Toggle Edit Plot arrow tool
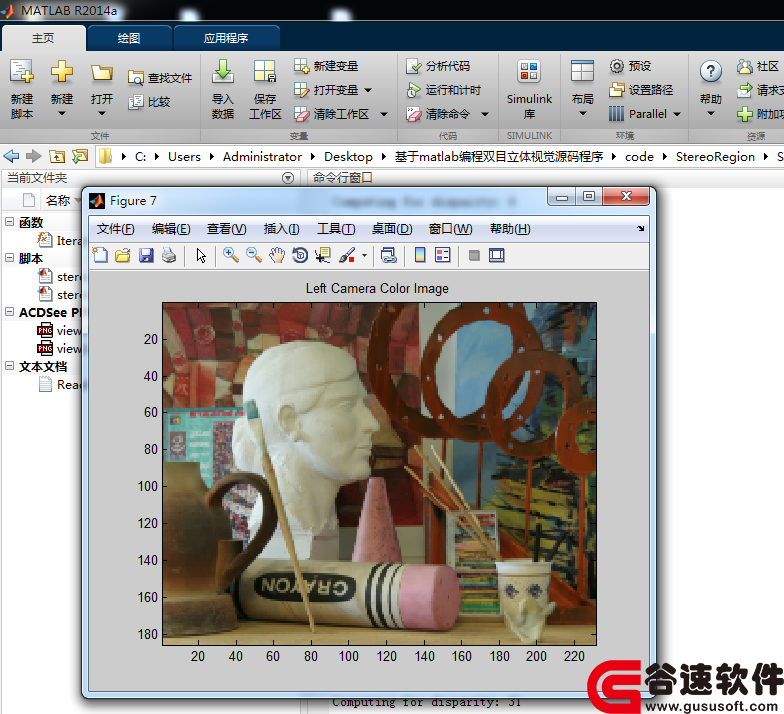The image size is (784, 714). (x=201, y=256)
